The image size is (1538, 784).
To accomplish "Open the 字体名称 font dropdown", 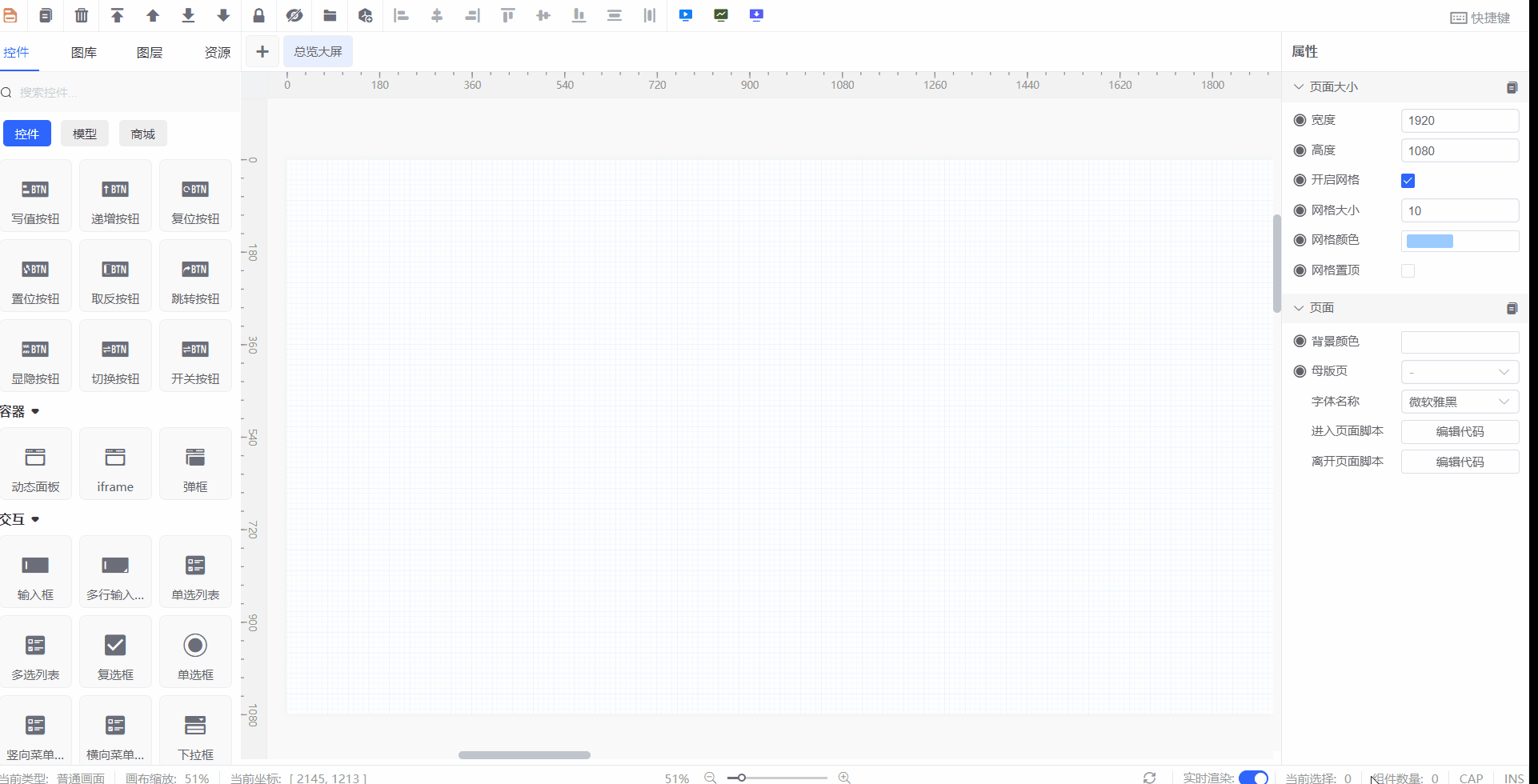I will pos(1460,401).
